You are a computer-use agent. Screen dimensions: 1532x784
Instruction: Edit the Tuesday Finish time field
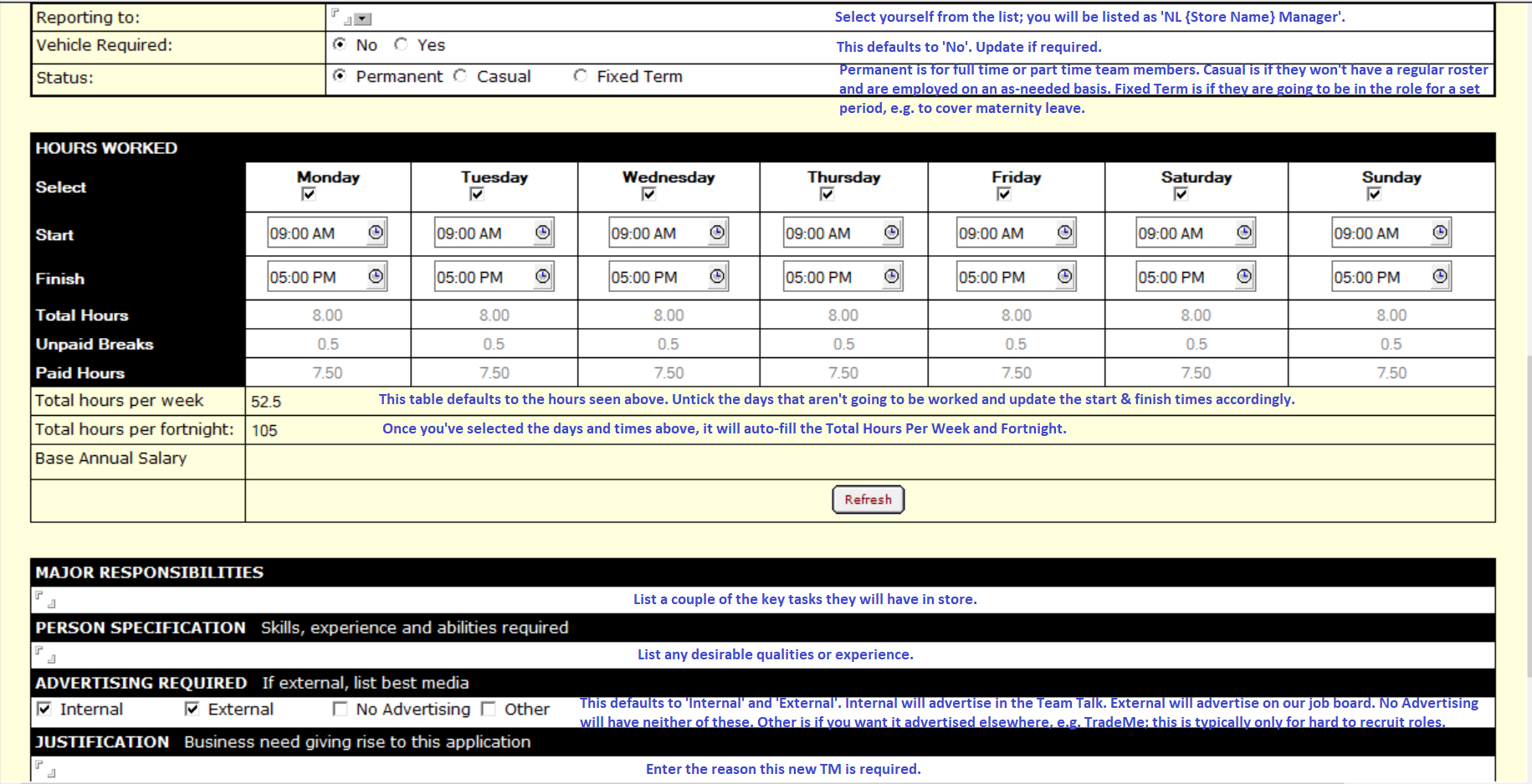pos(484,277)
